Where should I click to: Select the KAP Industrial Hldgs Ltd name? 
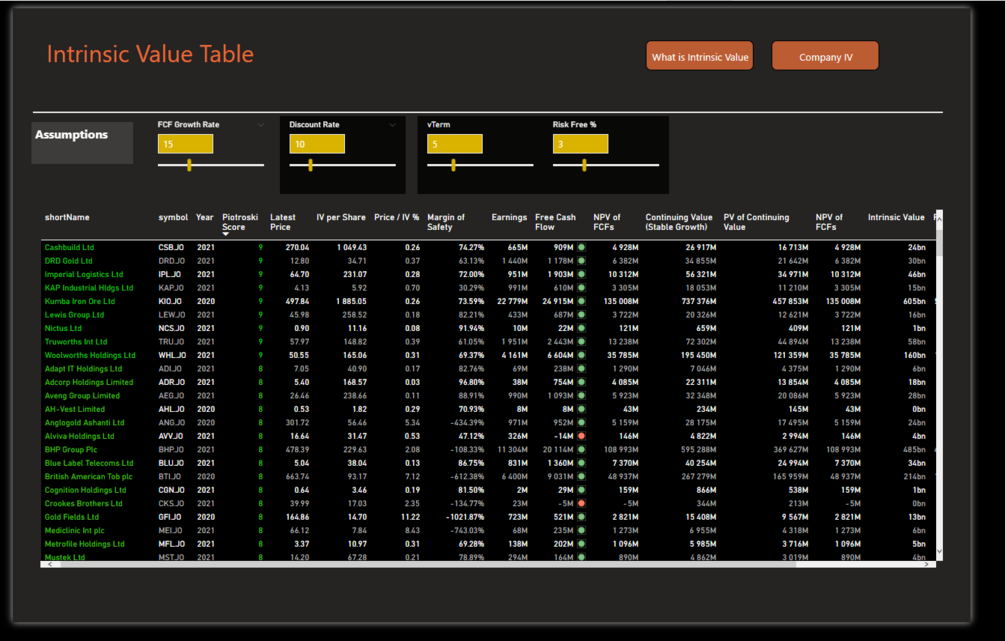(89, 288)
